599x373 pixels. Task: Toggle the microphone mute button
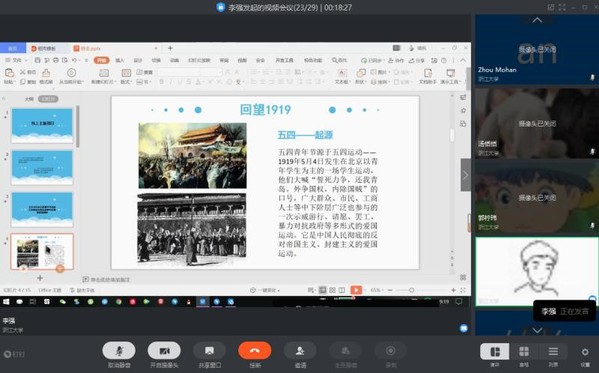(x=119, y=350)
